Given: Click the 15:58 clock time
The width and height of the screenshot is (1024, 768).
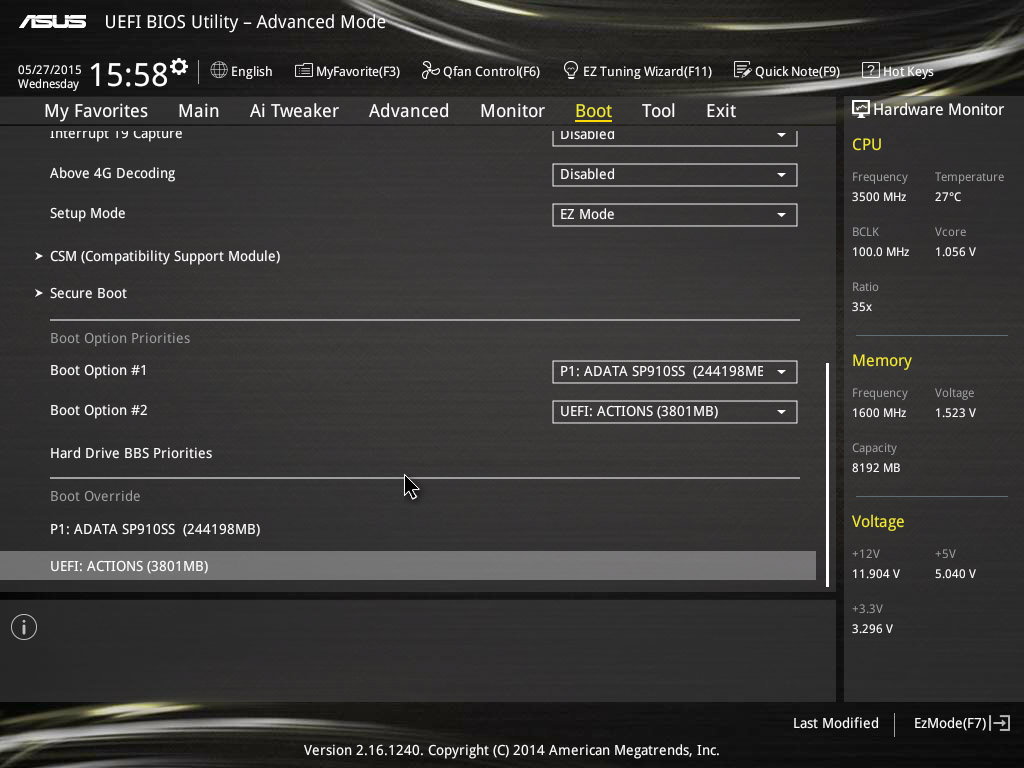Looking at the screenshot, I should tap(129, 74).
